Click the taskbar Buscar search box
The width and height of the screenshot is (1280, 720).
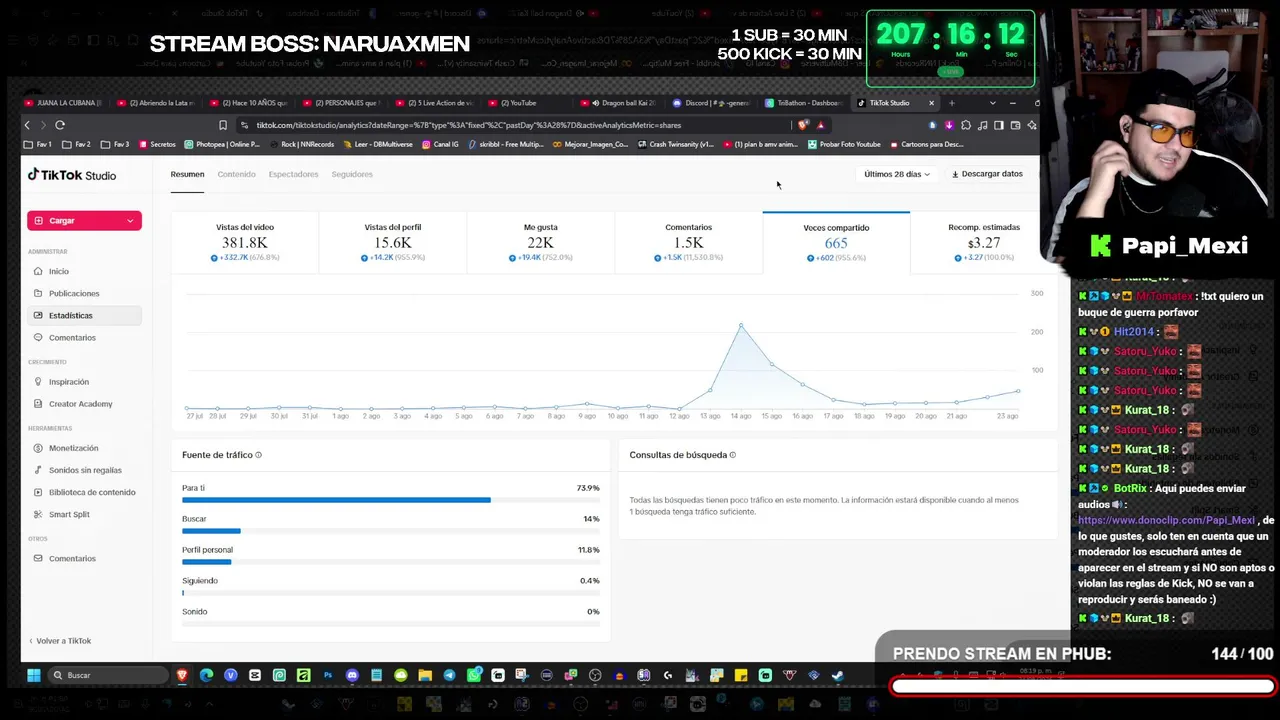click(x=108, y=676)
